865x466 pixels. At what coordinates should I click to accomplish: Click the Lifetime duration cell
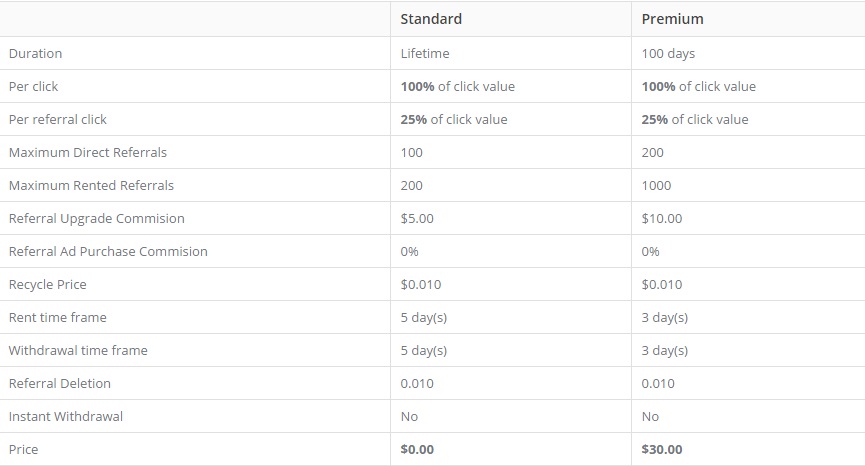coord(425,53)
